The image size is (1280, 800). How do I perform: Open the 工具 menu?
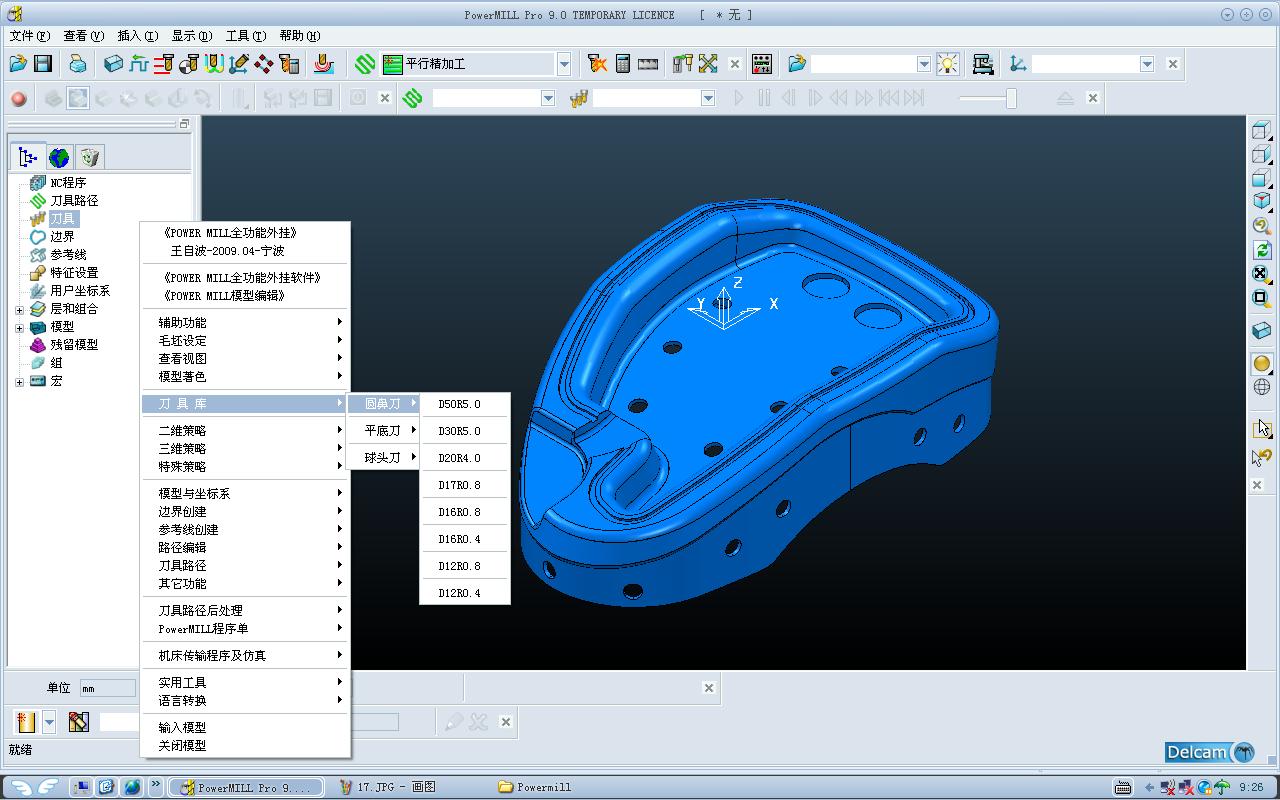tap(245, 36)
